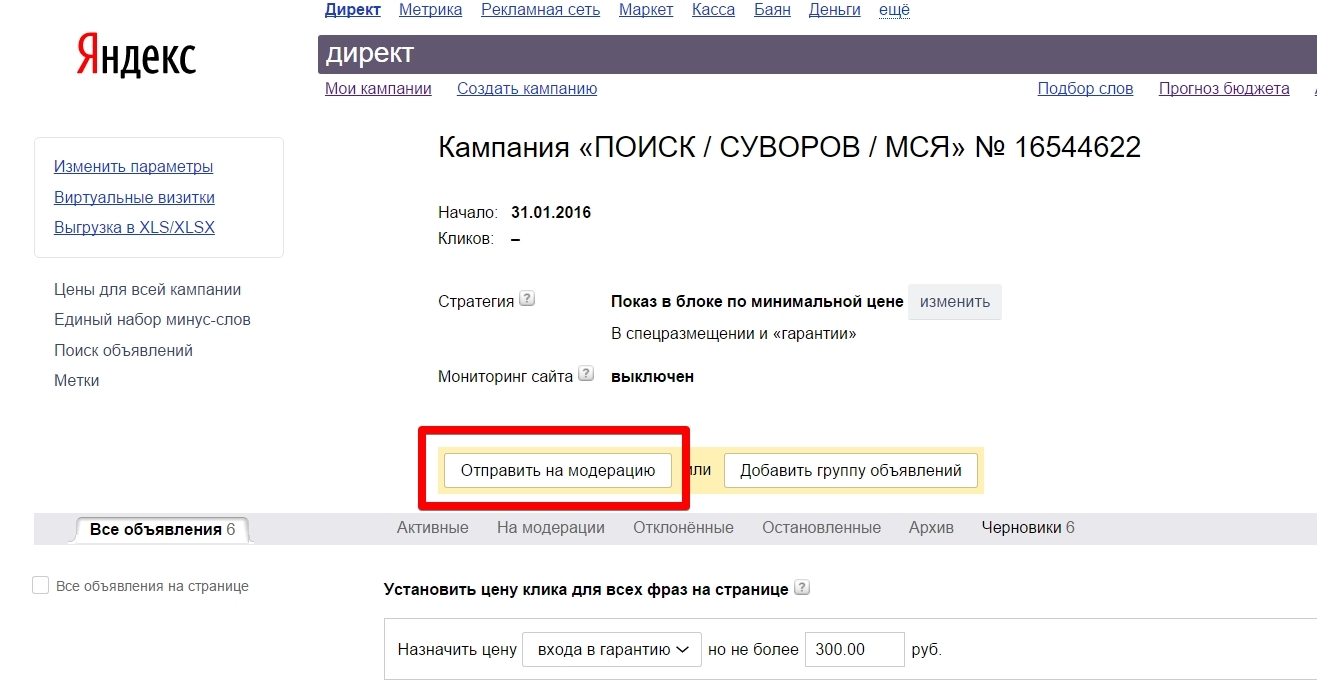Open Баян service link
Viewport: 1317px width, 681px height.
tap(772, 10)
